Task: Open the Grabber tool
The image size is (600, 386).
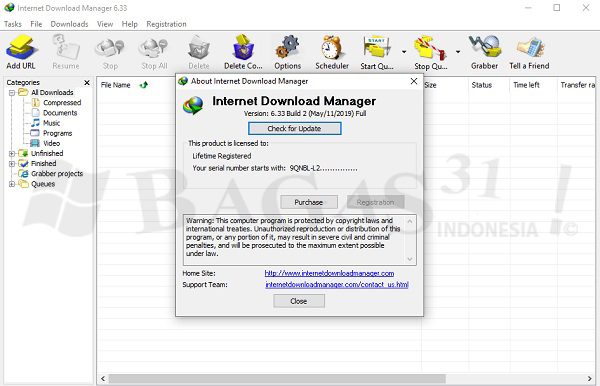Action: pyautogui.click(x=484, y=52)
